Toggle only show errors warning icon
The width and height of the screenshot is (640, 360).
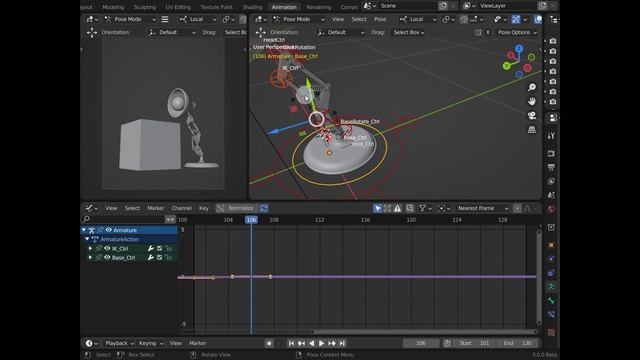[397, 208]
